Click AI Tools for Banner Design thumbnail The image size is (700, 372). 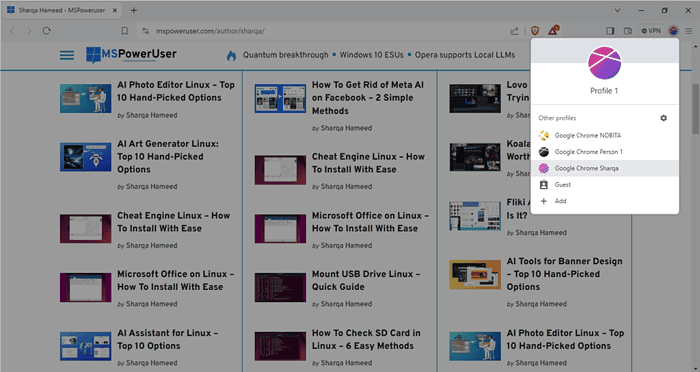pos(475,275)
